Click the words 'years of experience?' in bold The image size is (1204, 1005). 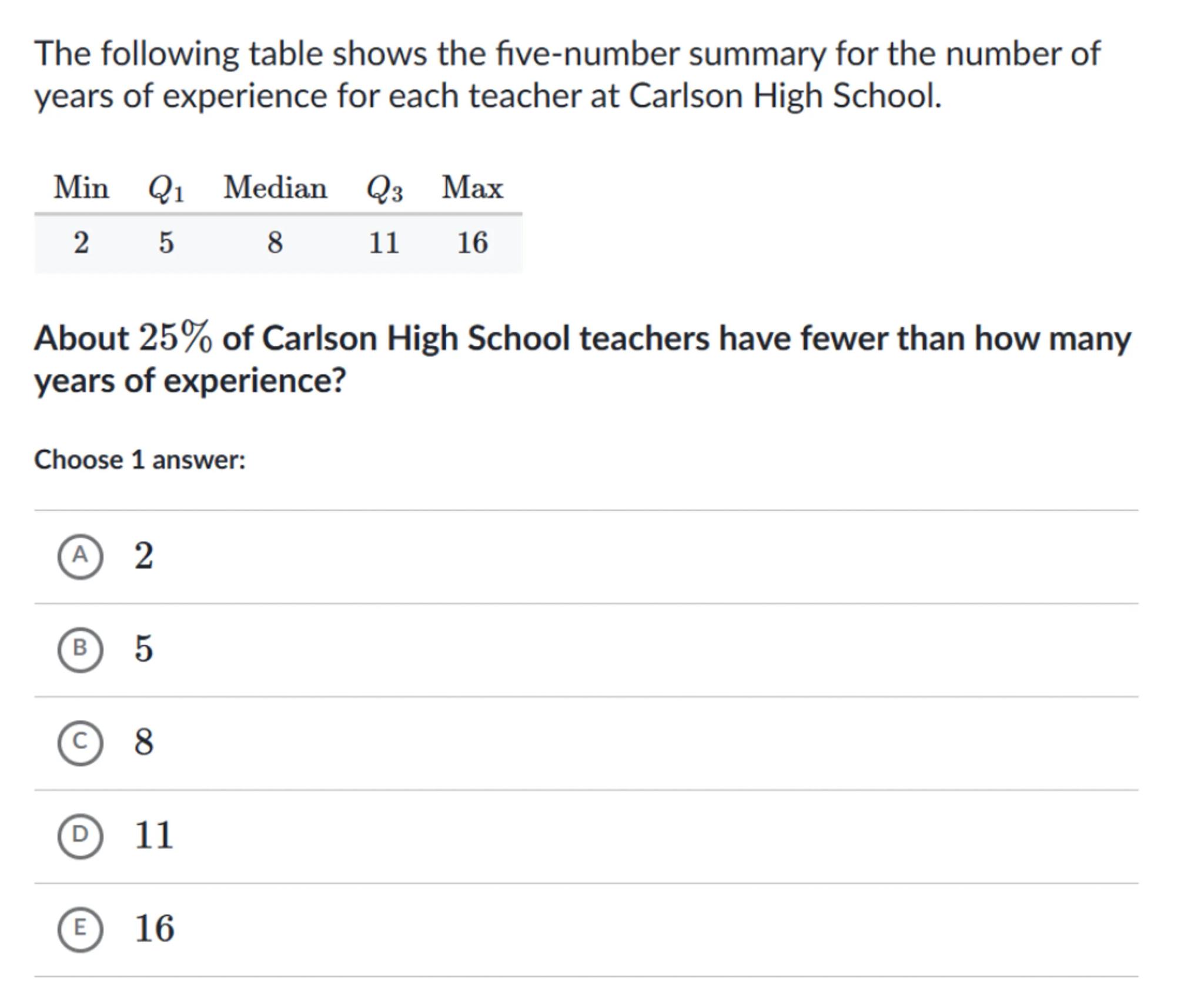tap(190, 381)
